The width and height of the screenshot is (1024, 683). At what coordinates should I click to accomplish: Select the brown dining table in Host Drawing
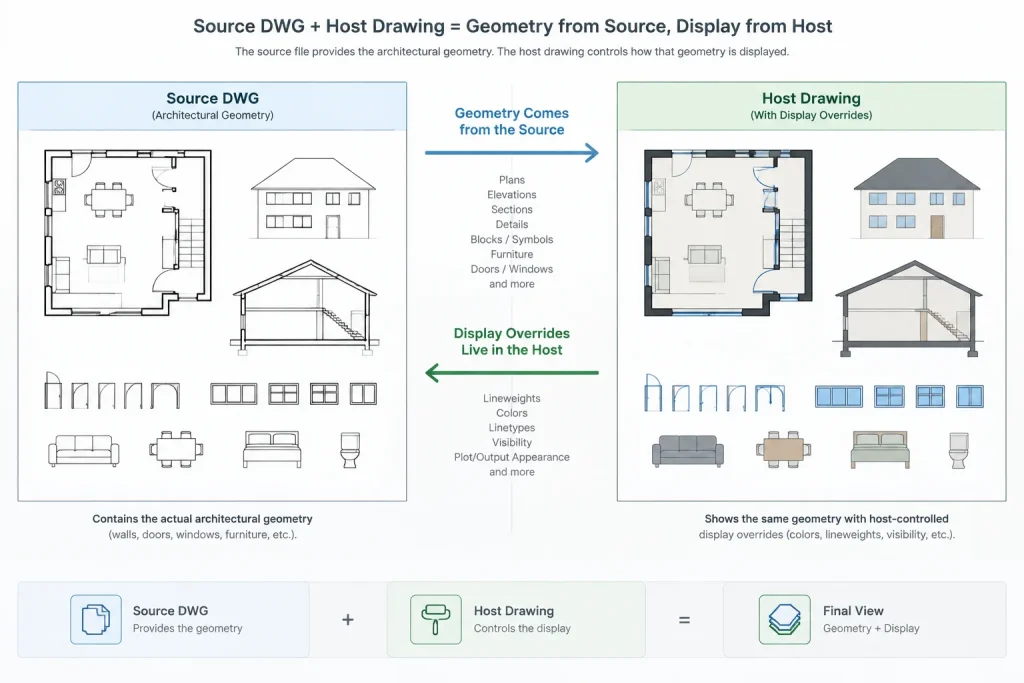(784, 449)
